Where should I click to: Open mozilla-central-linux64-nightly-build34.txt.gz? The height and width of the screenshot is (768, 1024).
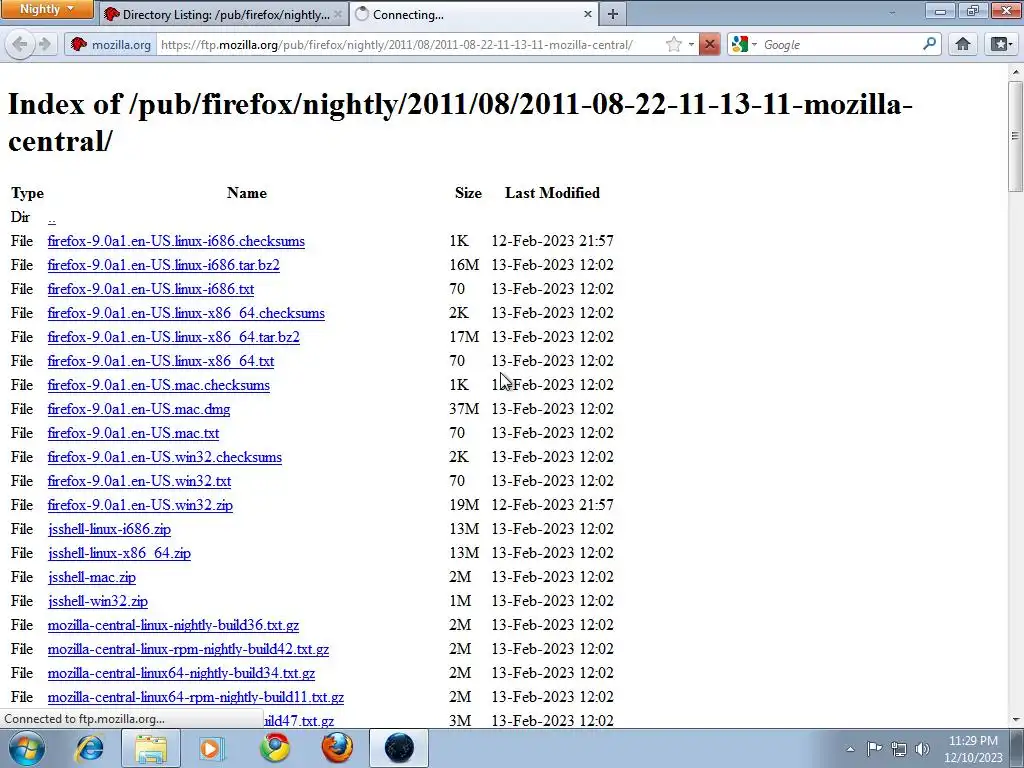coord(181,673)
